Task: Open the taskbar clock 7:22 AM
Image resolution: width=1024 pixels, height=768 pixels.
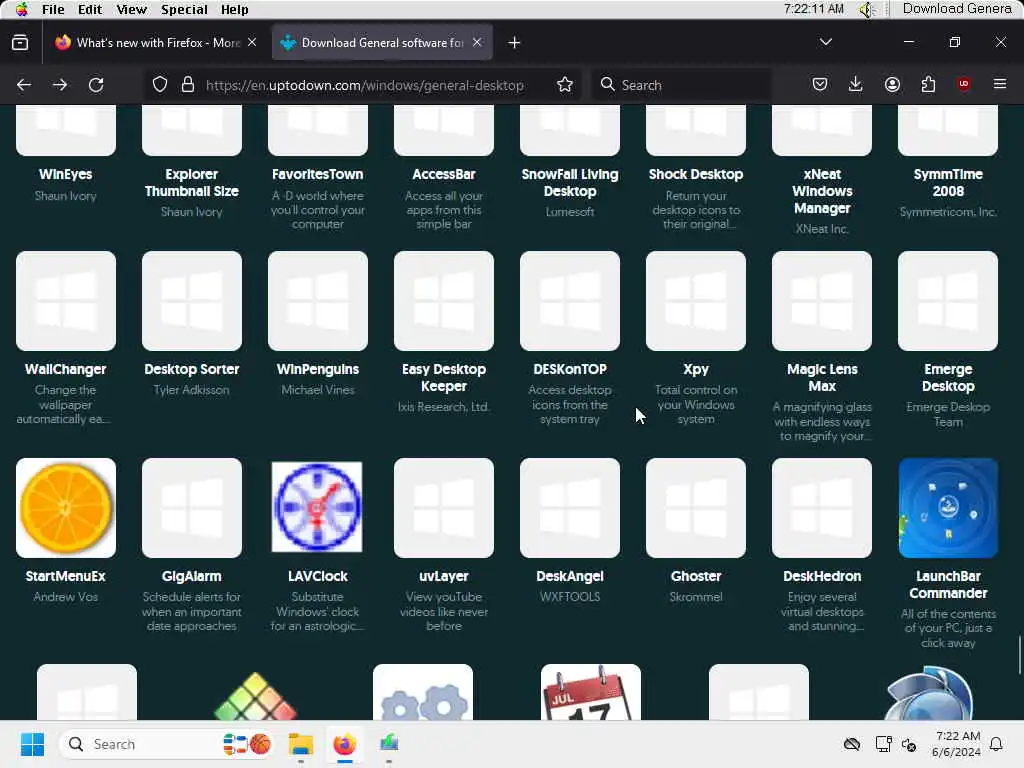Action: pyautogui.click(x=957, y=744)
